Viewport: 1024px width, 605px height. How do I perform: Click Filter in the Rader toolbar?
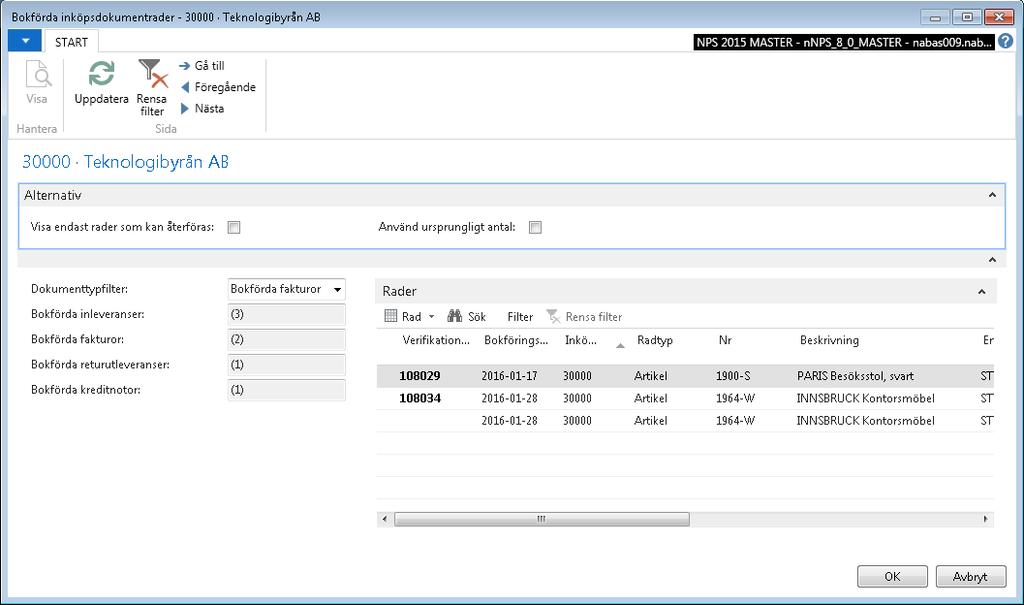520,317
